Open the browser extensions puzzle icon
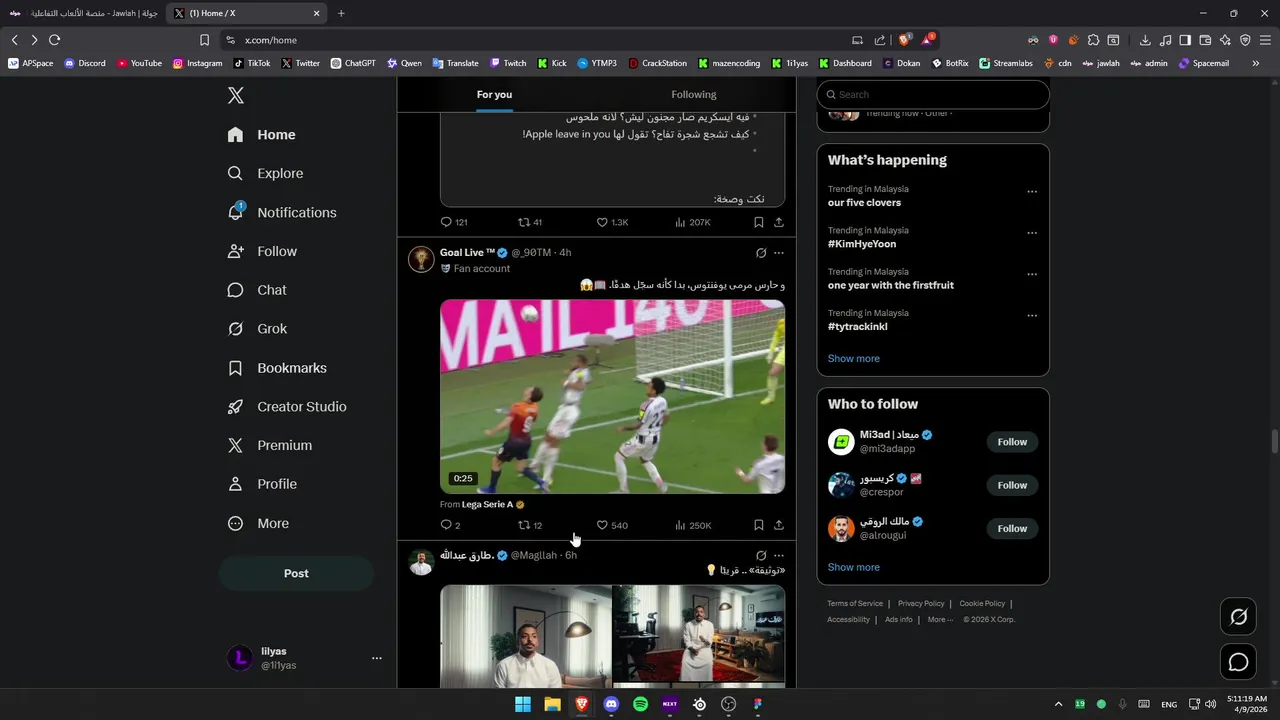The image size is (1280, 720). (1093, 40)
